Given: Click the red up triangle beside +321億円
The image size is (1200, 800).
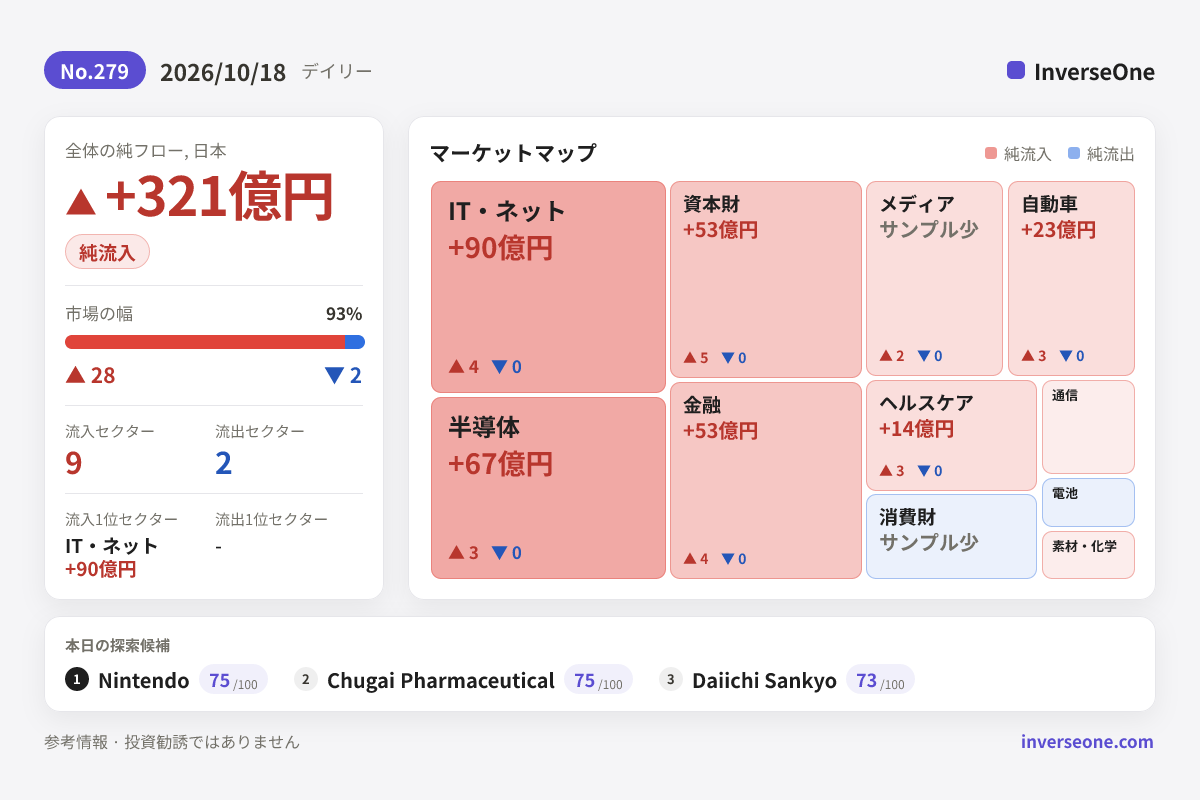Looking at the screenshot, I should coord(81,201).
